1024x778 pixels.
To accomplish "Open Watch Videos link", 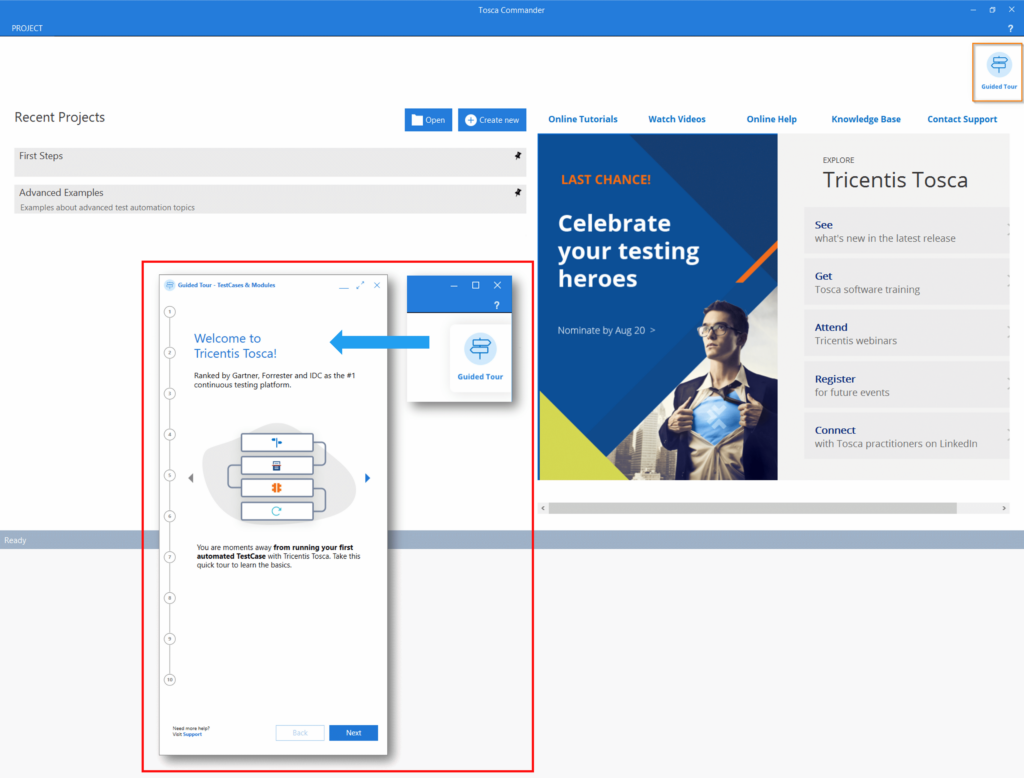I will 677,119.
